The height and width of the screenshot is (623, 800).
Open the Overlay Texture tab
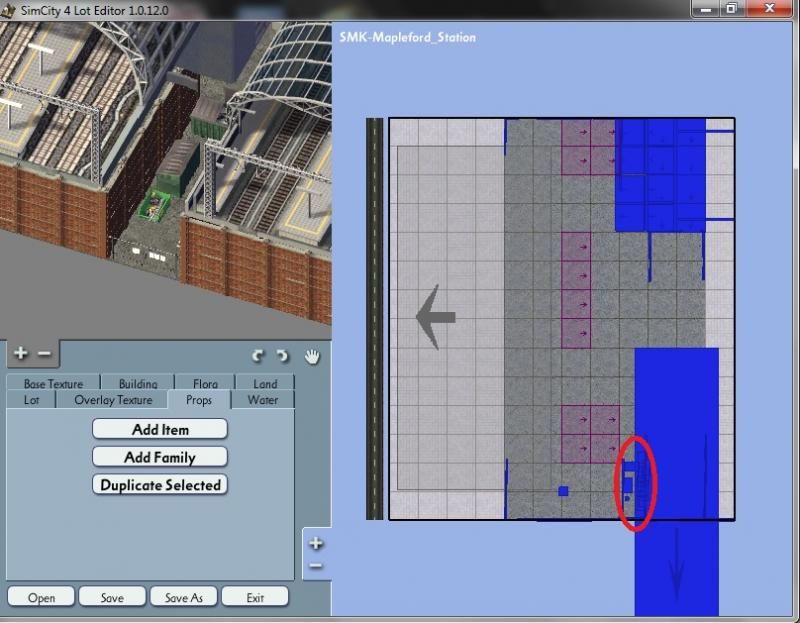click(x=113, y=400)
